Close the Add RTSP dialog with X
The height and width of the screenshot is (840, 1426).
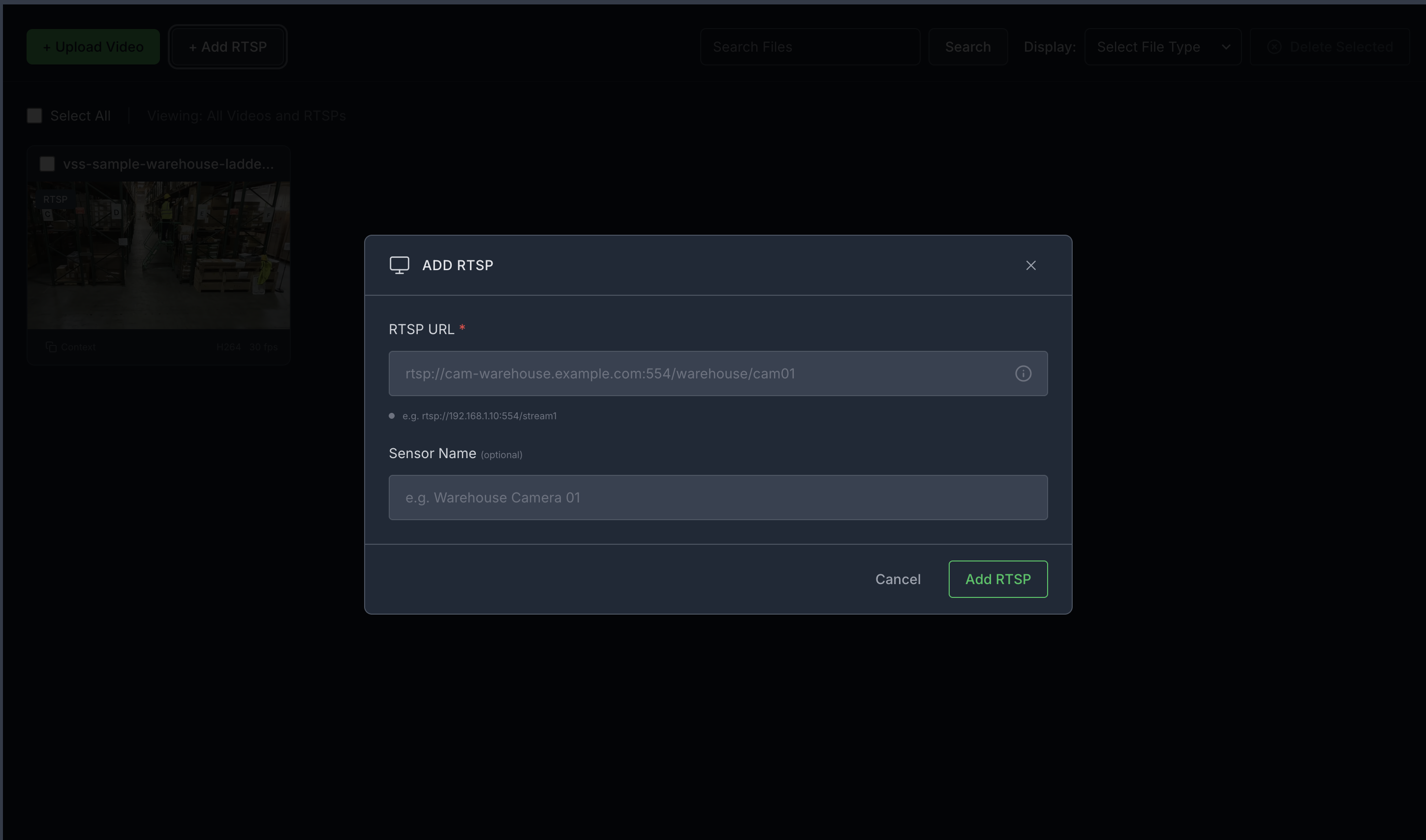coord(1030,265)
